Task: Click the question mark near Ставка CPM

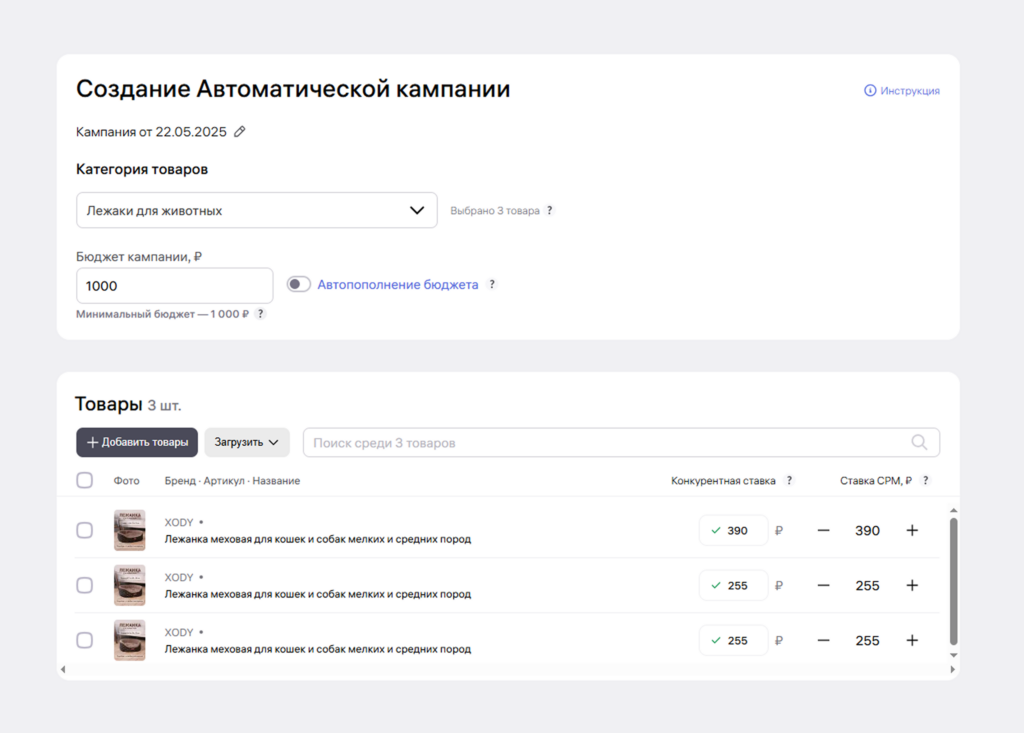Action: (925, 480)
